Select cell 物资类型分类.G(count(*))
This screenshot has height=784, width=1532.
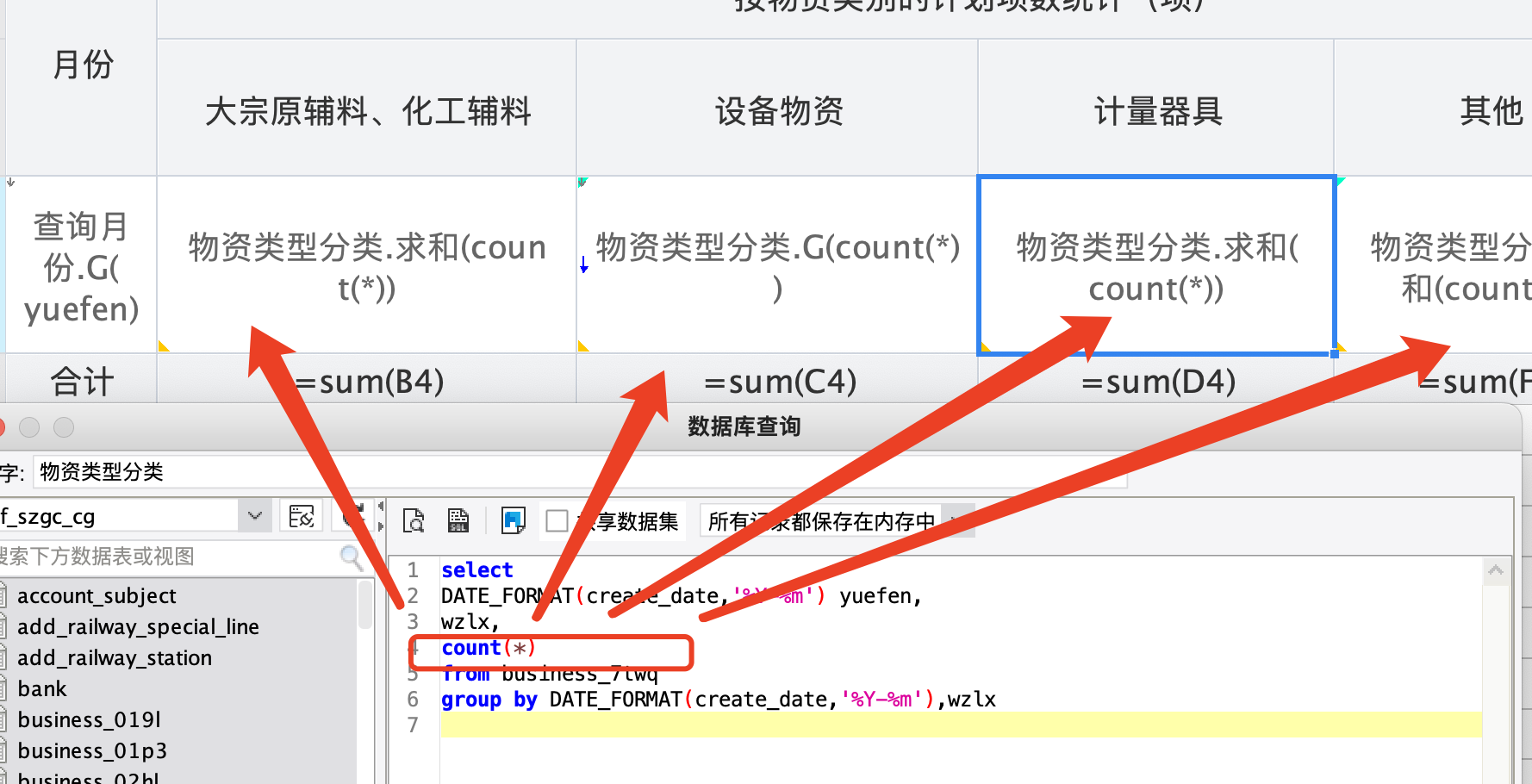pos(777,265)
